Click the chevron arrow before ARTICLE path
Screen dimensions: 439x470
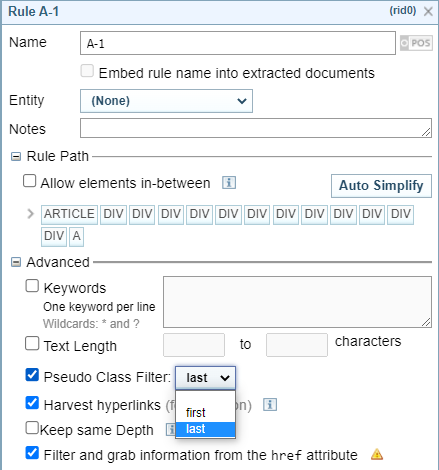click(30, 214)
